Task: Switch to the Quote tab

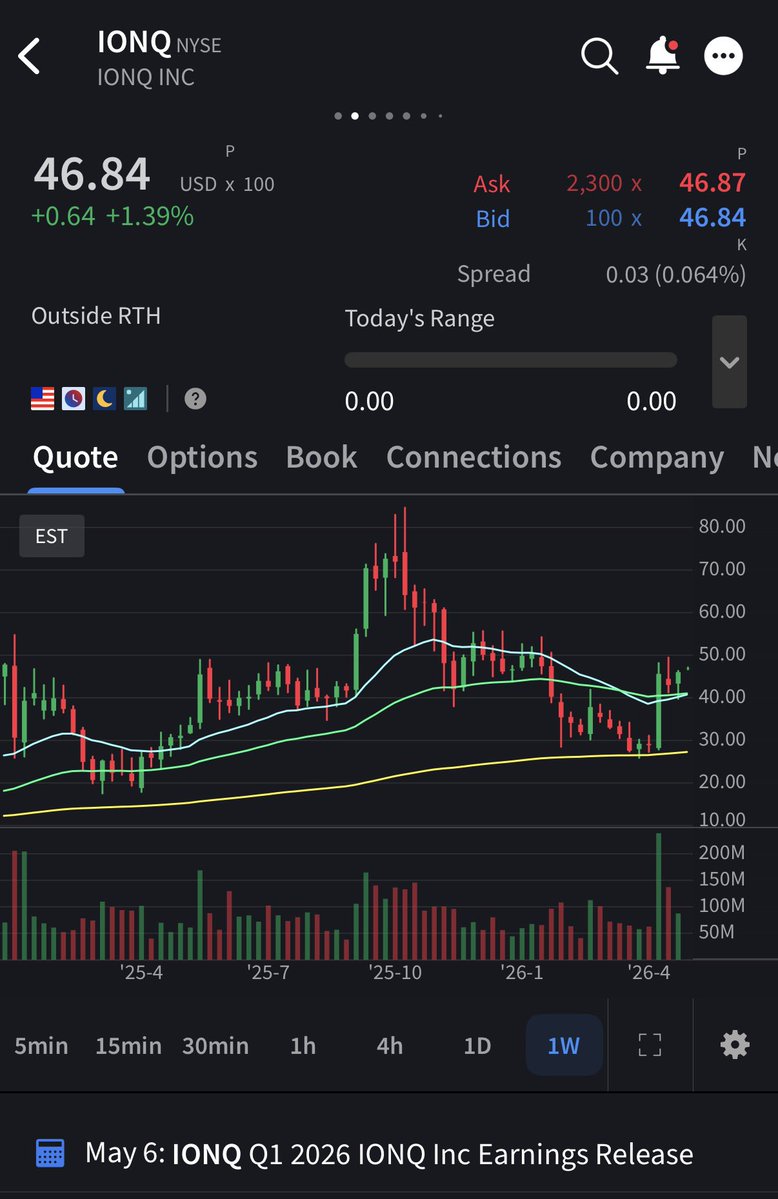Action: pyautogui.click(x=75, y=457)
